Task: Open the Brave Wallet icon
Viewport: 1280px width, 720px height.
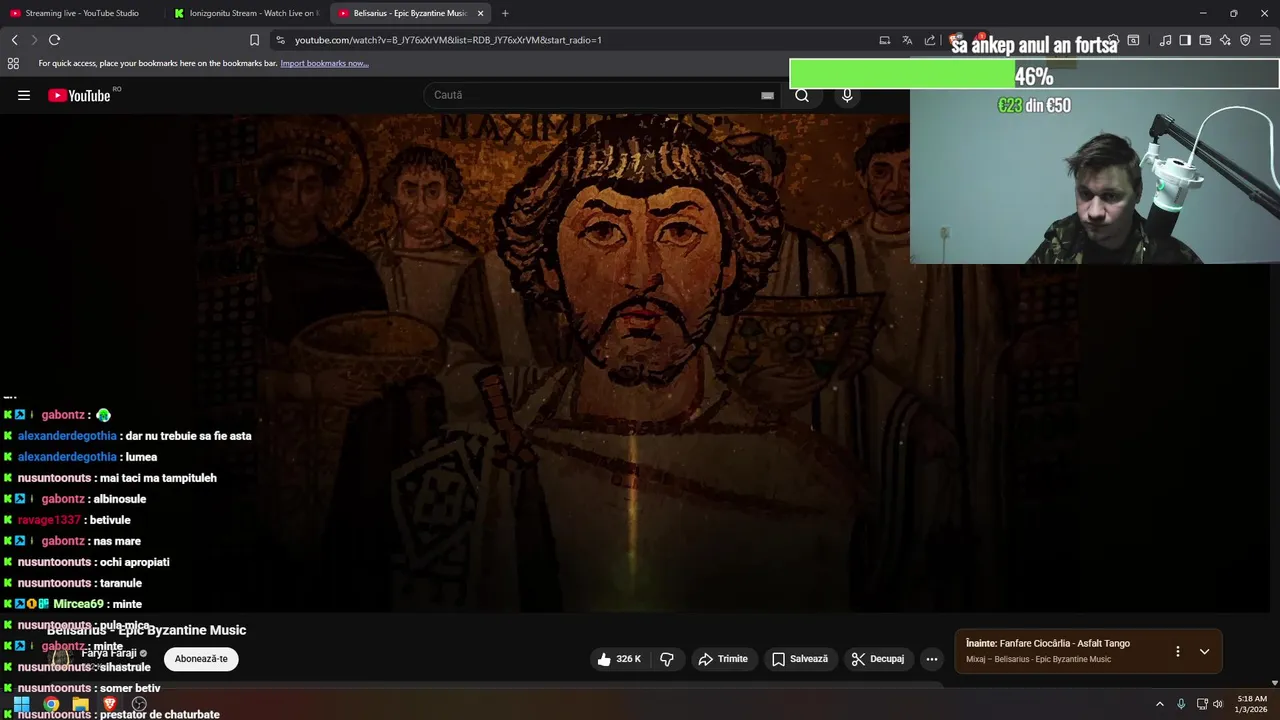Action: point(1205,40)
